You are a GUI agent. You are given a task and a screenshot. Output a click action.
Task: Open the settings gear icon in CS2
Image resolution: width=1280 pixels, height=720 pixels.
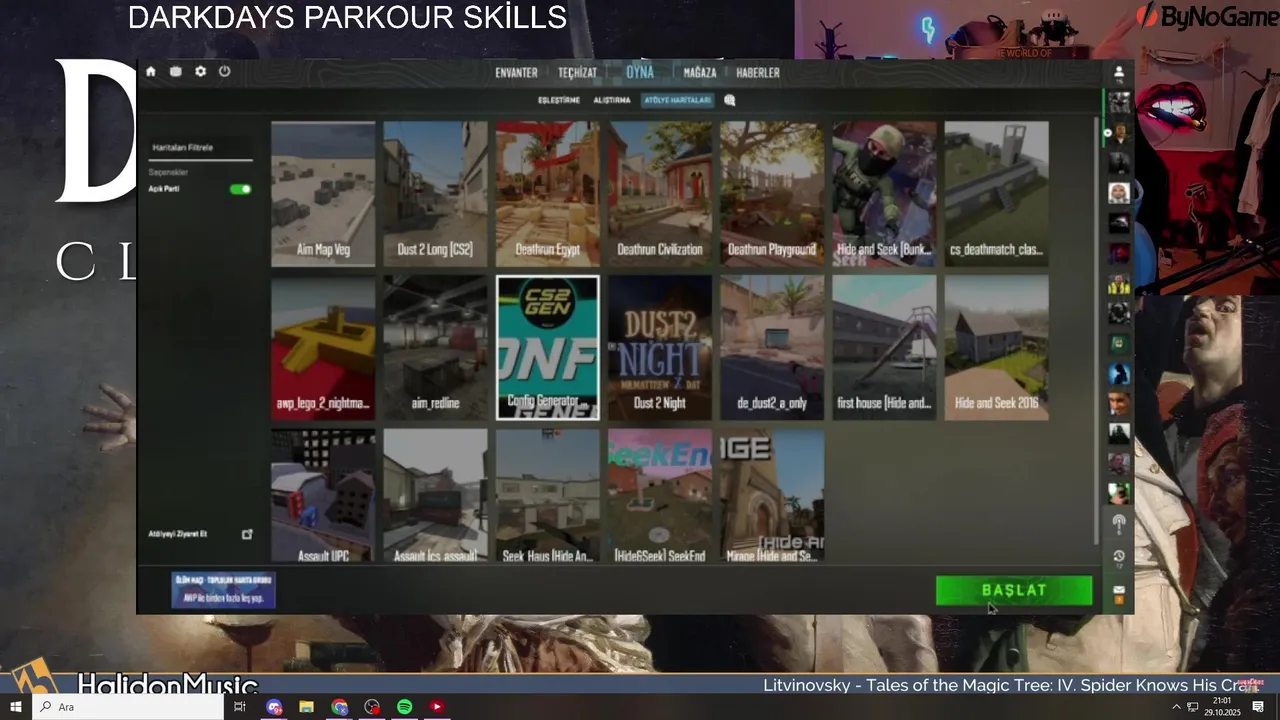200,72
